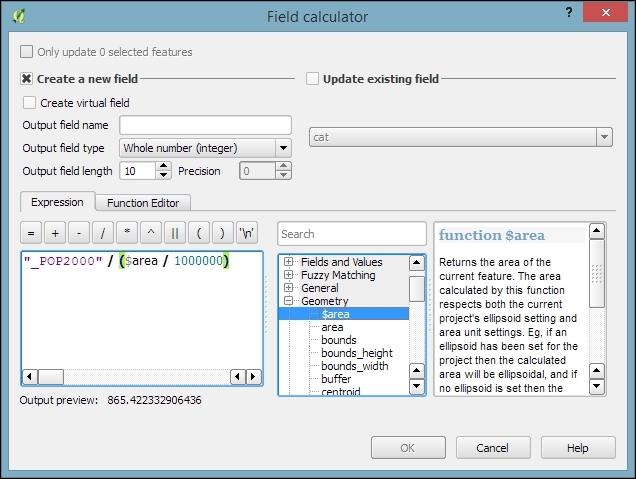Click the function Search box
This screenshot has width=636, height=479.
pyautogui.click(x=352, y=234)
